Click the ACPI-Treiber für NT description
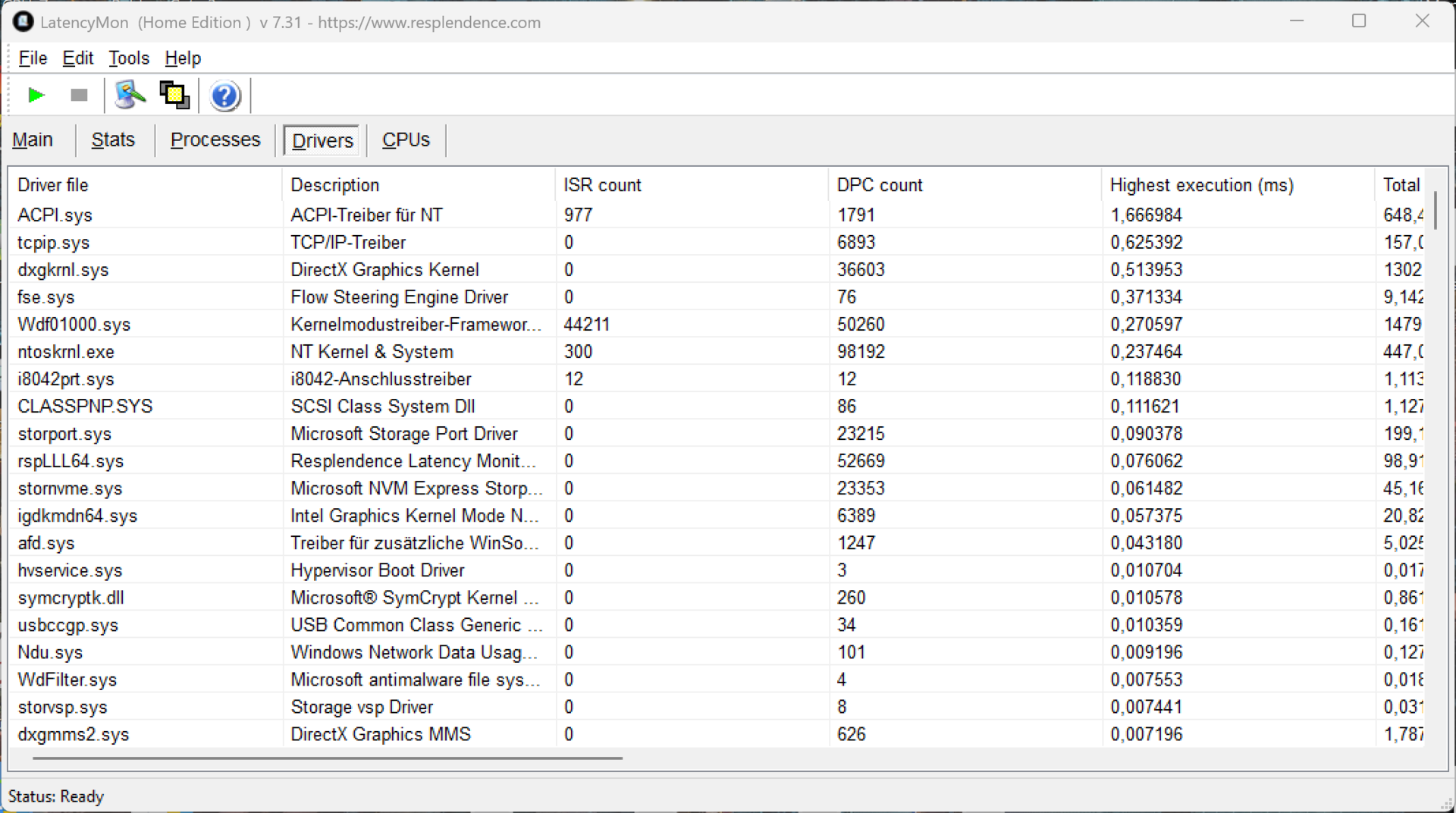Image resolution: width=1456 pixels, height=813 pixels. [x=366, y=215]
